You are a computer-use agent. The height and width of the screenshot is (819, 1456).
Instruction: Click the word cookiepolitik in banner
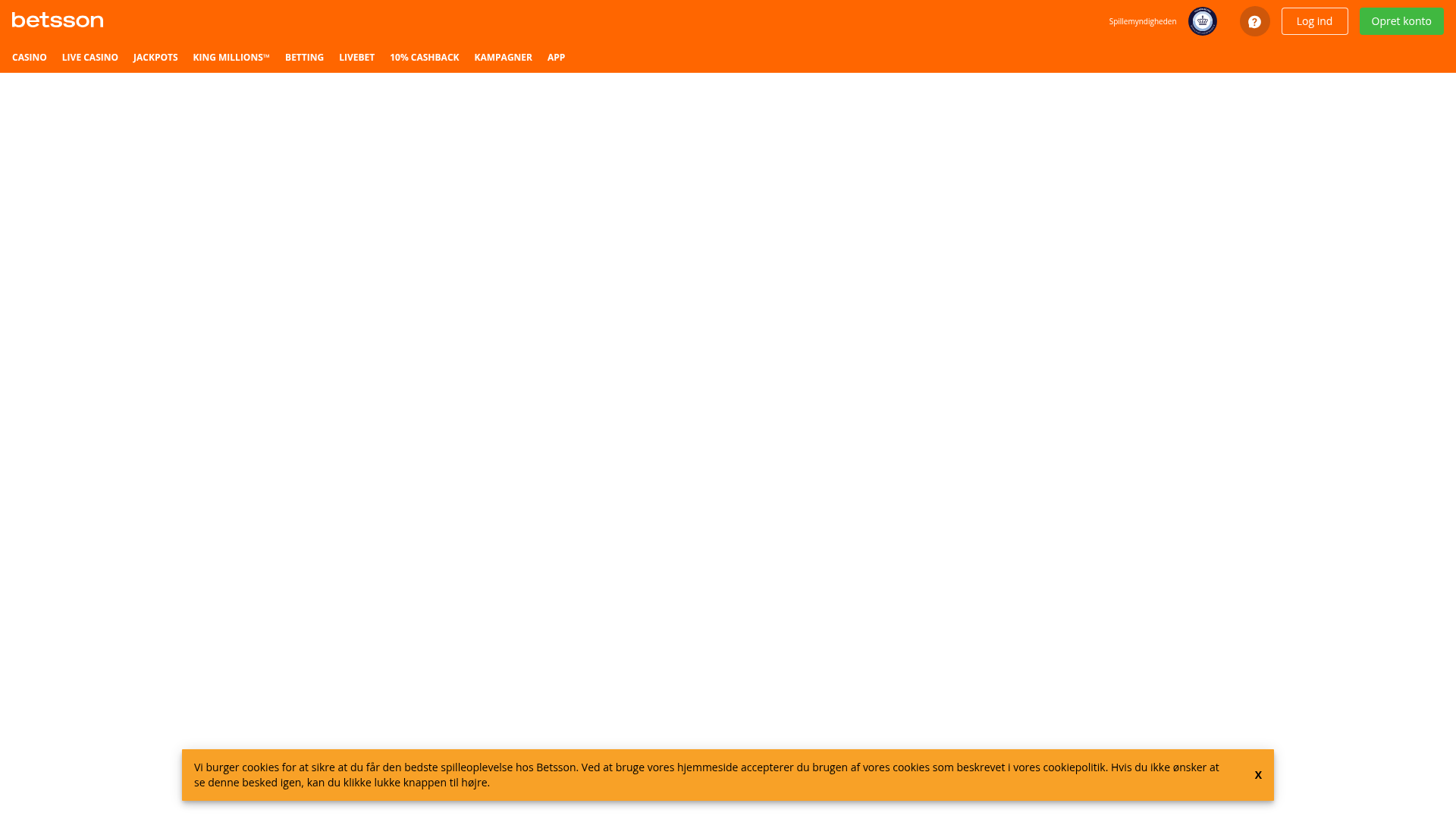(x=1074, y=767)
